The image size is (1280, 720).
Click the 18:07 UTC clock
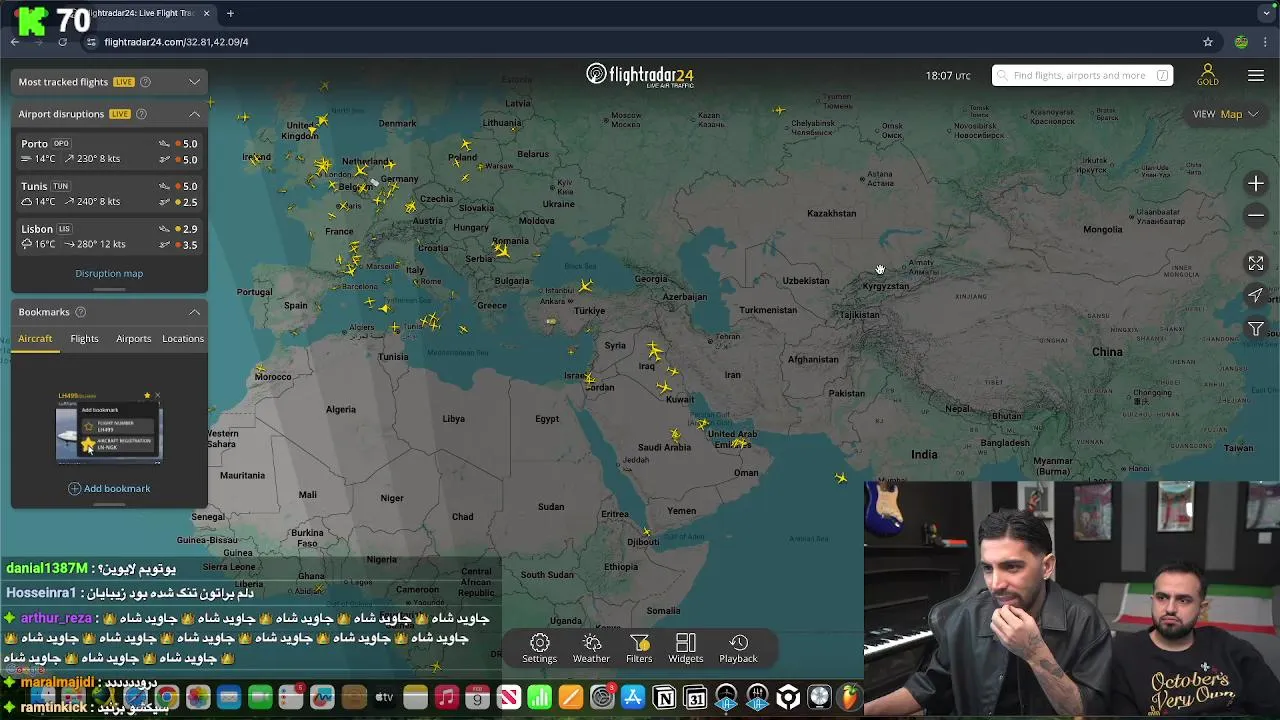tap(948, 76)
